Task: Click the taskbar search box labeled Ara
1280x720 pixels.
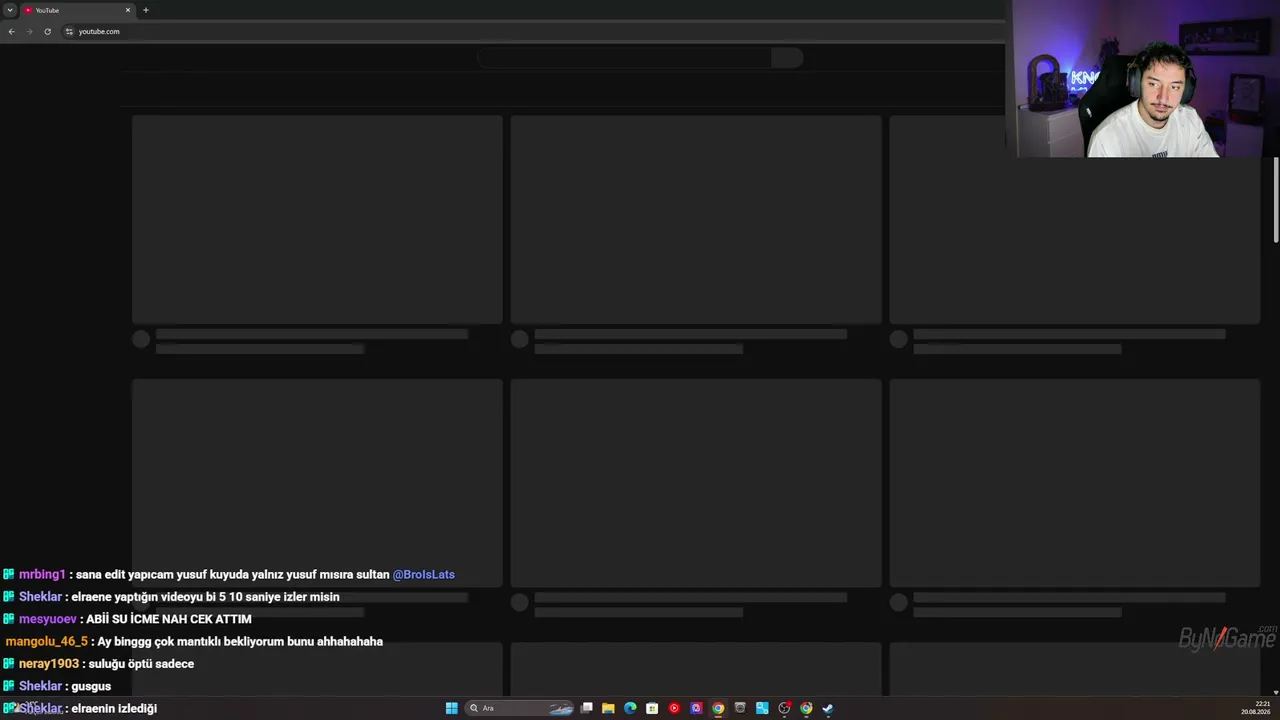Action: [x=520, y=708]
